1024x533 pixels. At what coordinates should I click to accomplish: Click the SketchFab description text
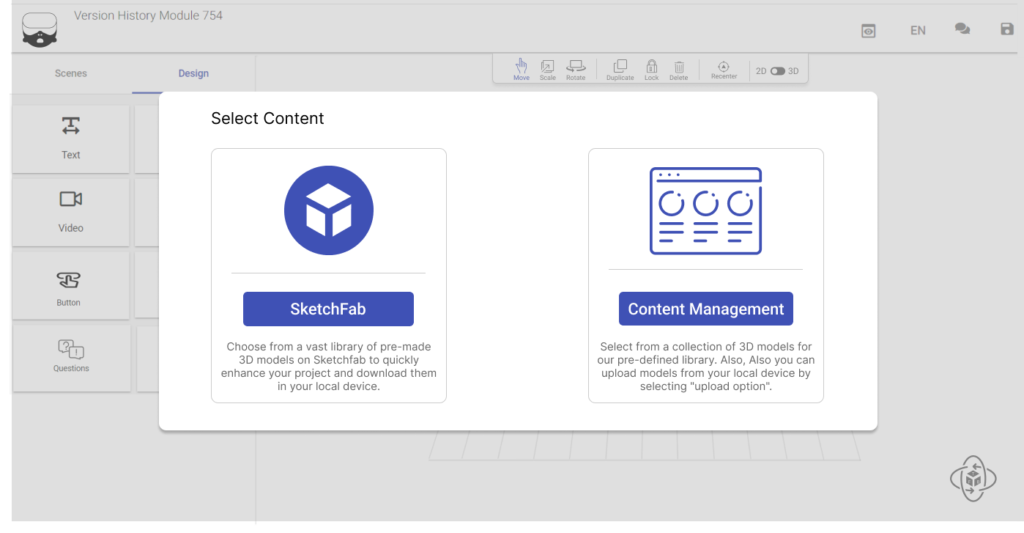328,366
